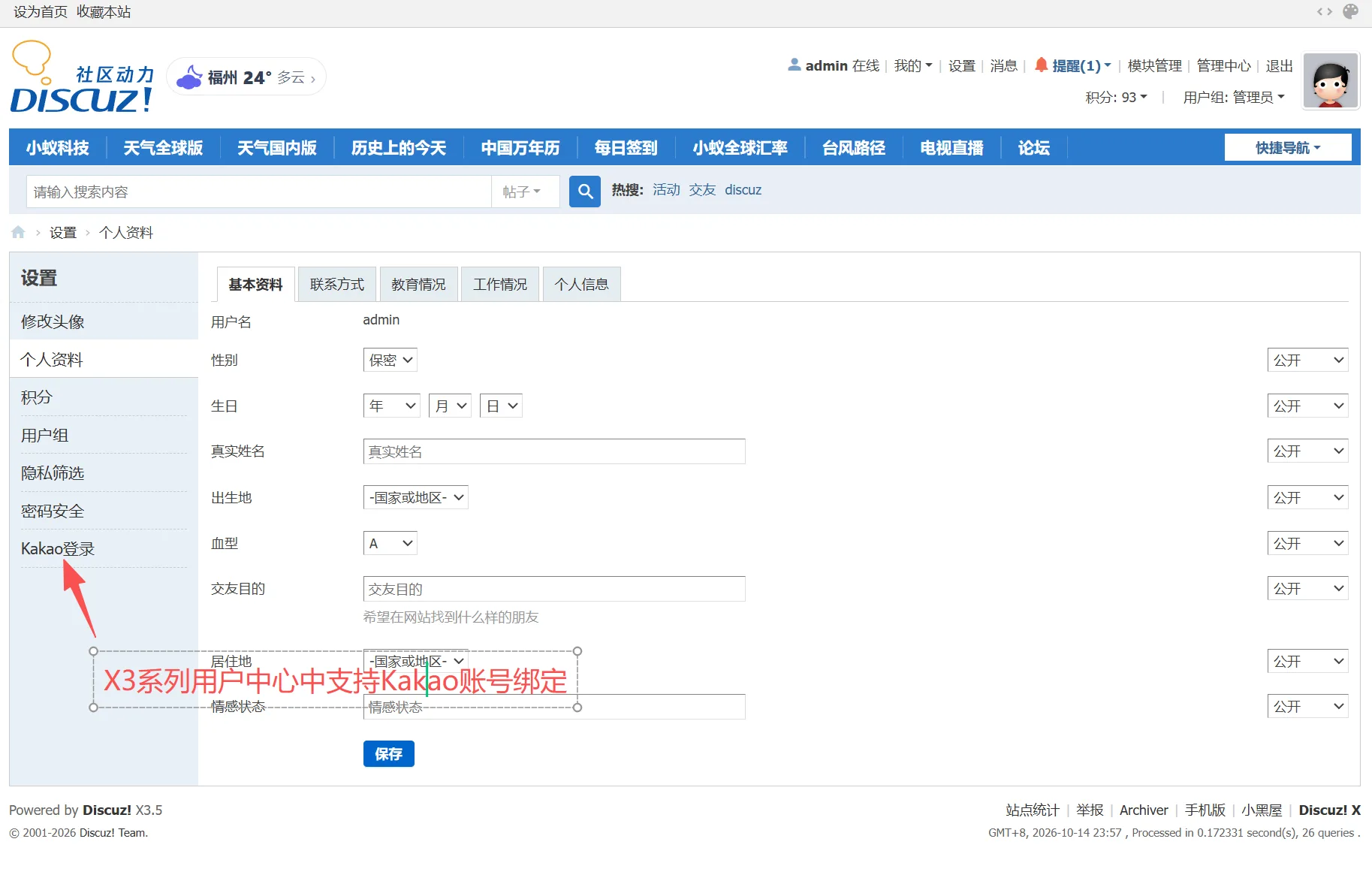Click the Discuz! logo
Viewport: 1372px width, 872px height.
(x=82, y=77)
